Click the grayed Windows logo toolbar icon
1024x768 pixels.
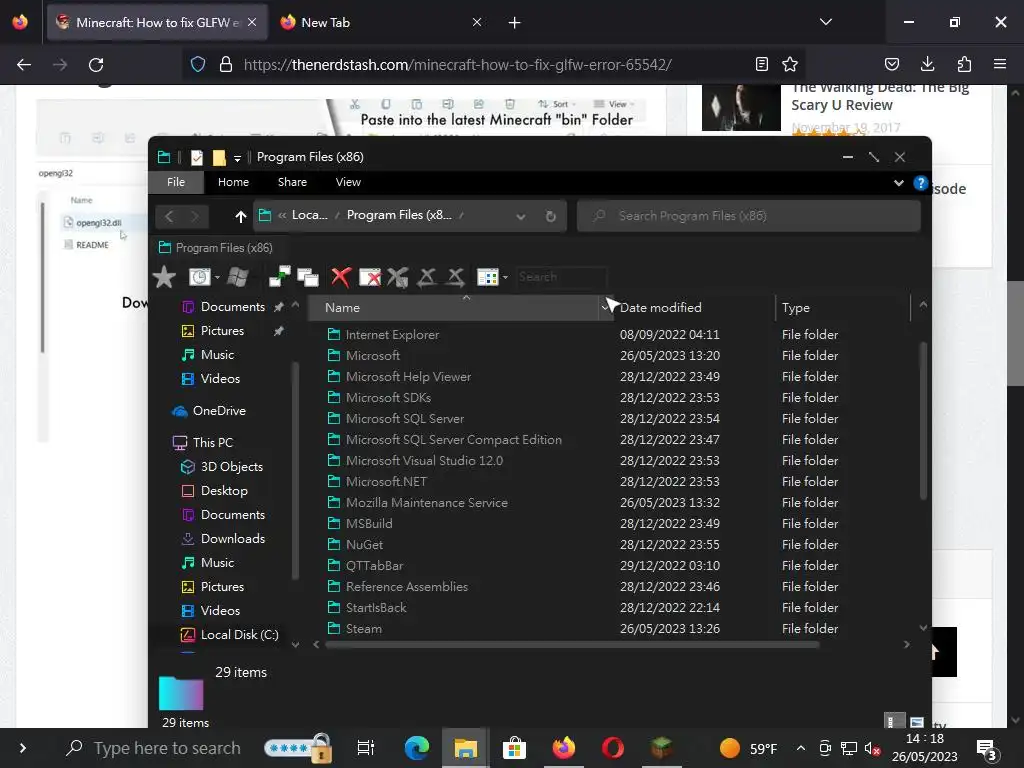238,277
